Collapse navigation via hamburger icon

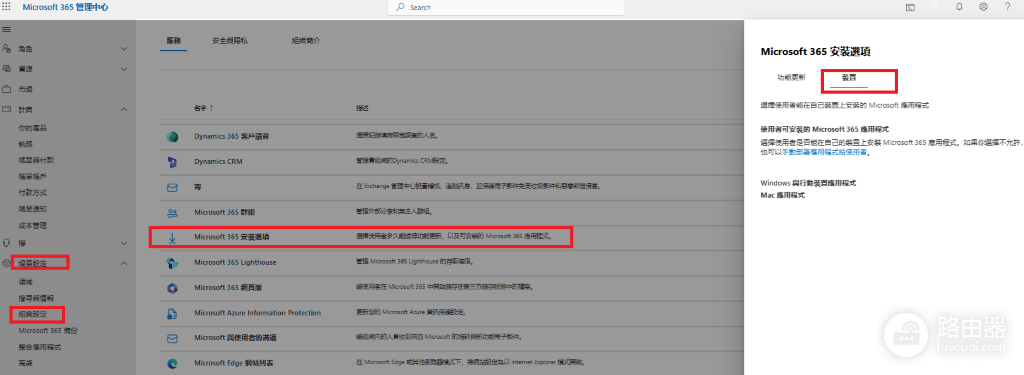point(7,30)
